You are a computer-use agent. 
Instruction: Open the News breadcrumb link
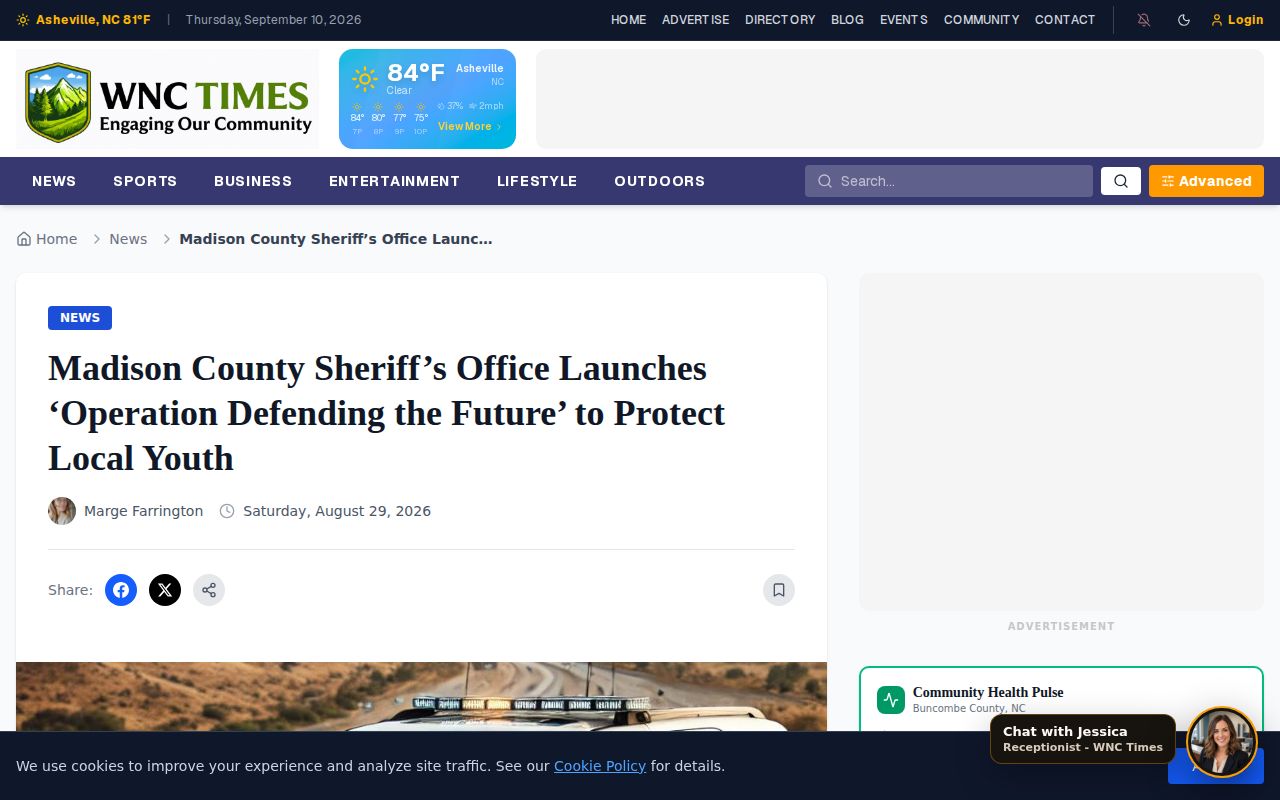click(x=128, y=239)
